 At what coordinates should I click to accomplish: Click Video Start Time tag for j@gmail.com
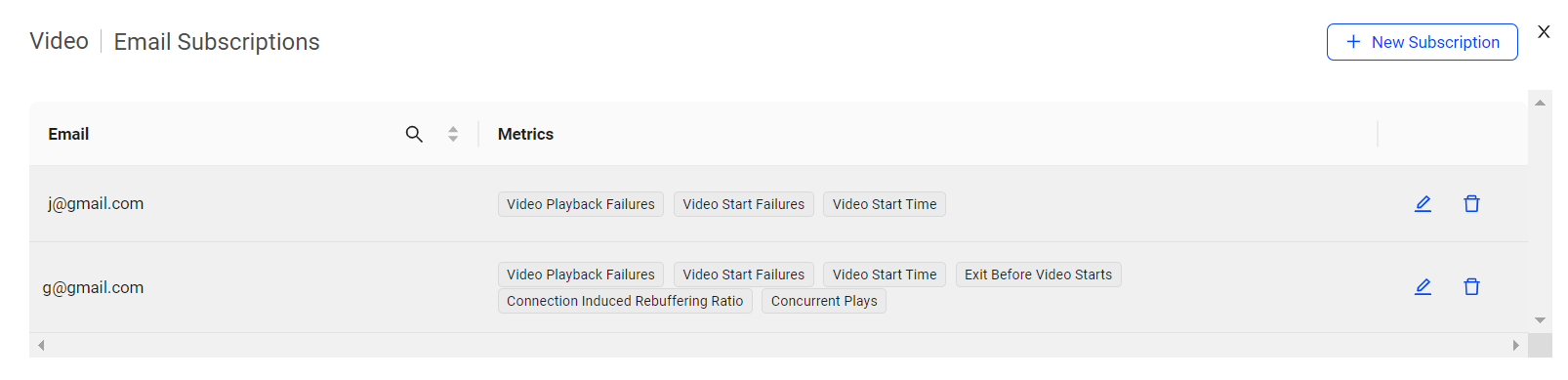(885, 204)
